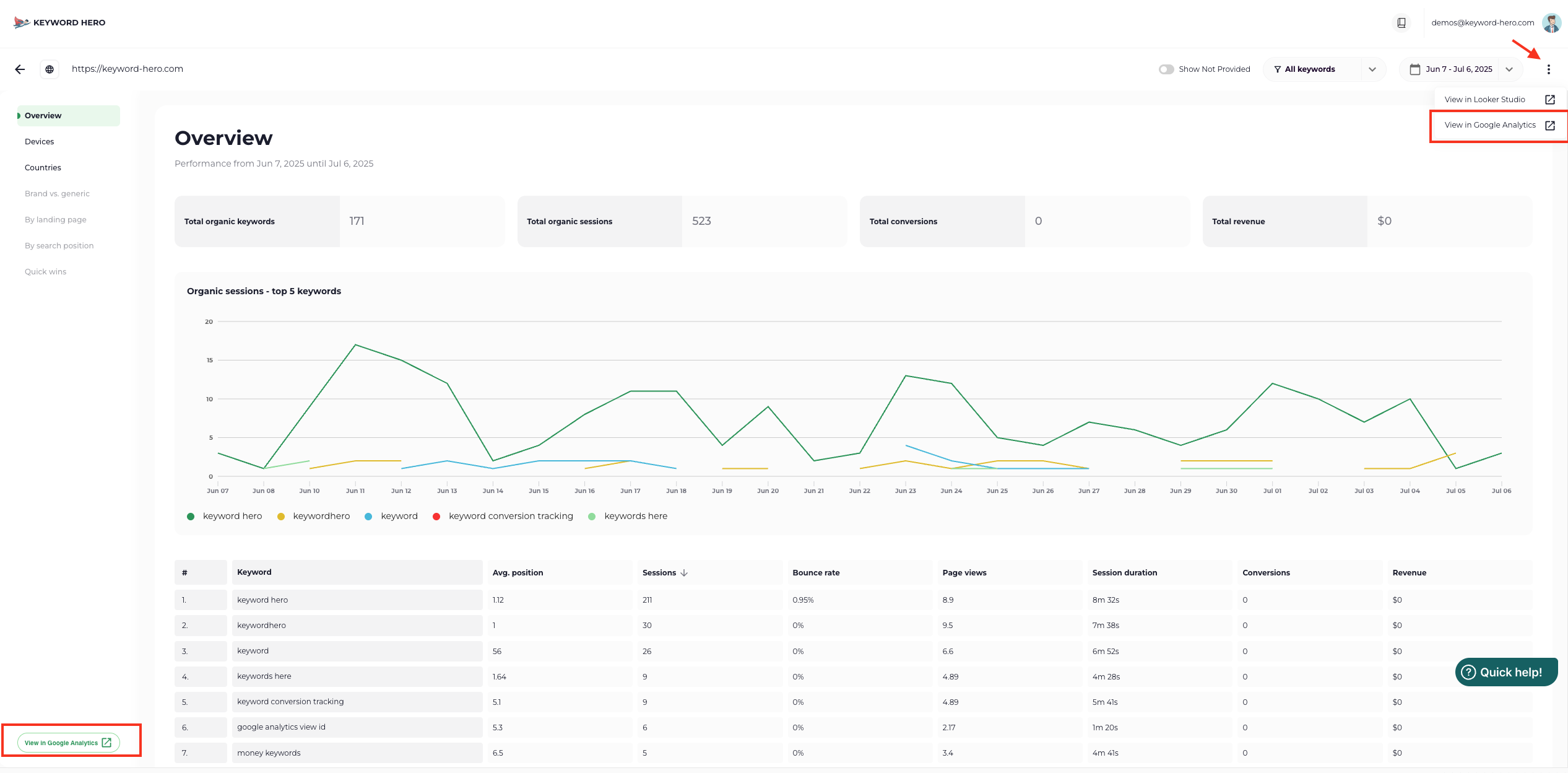Viewport: 1568px width, 773px height.
Task: Open the Devices sidebar section
Action: (40, 142)
